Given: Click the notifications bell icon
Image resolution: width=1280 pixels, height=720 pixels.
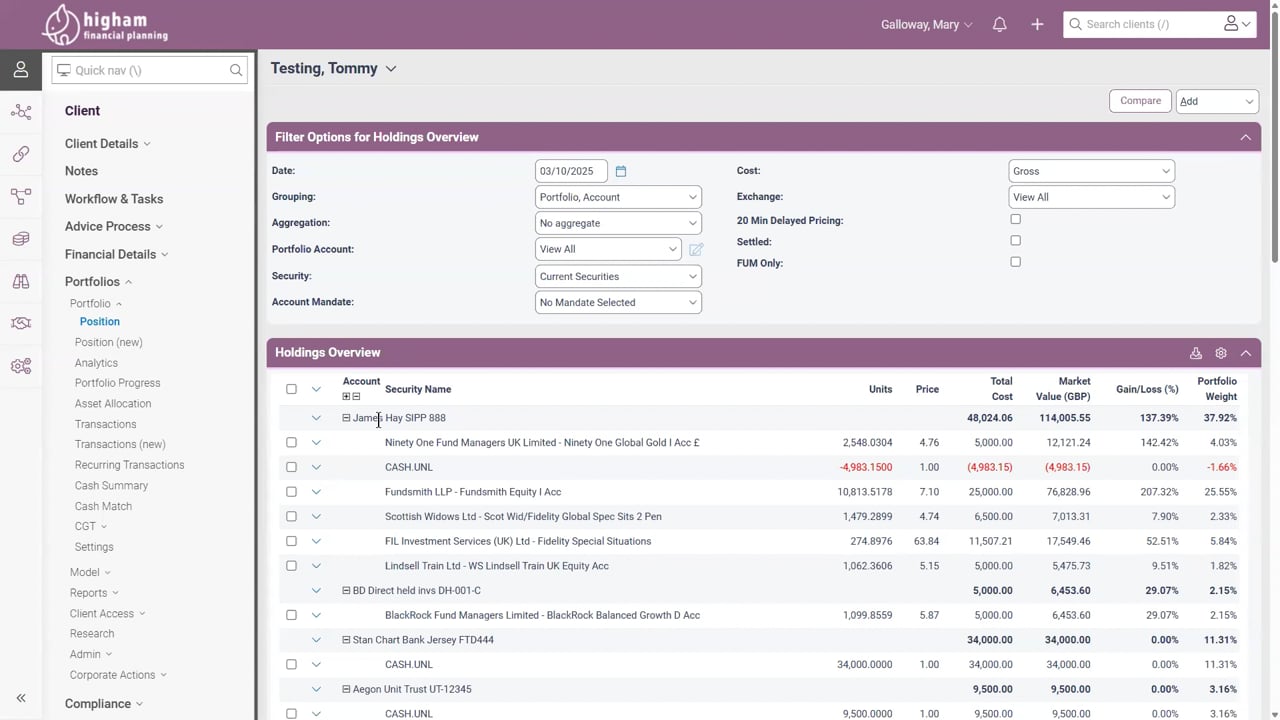Looking at the screenshot, I should point(999,25).
